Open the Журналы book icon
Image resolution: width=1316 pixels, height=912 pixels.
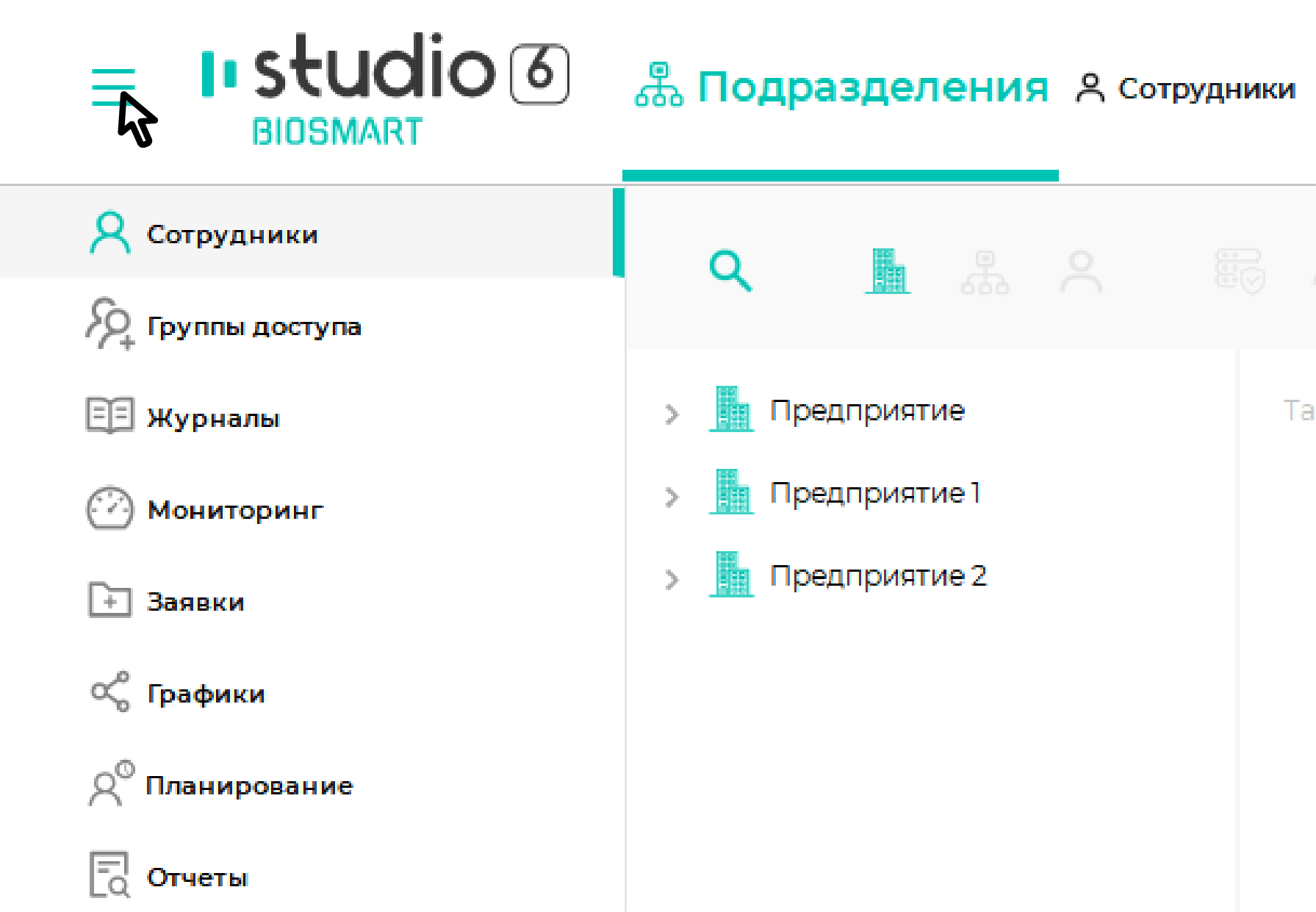tap(110, 415)
